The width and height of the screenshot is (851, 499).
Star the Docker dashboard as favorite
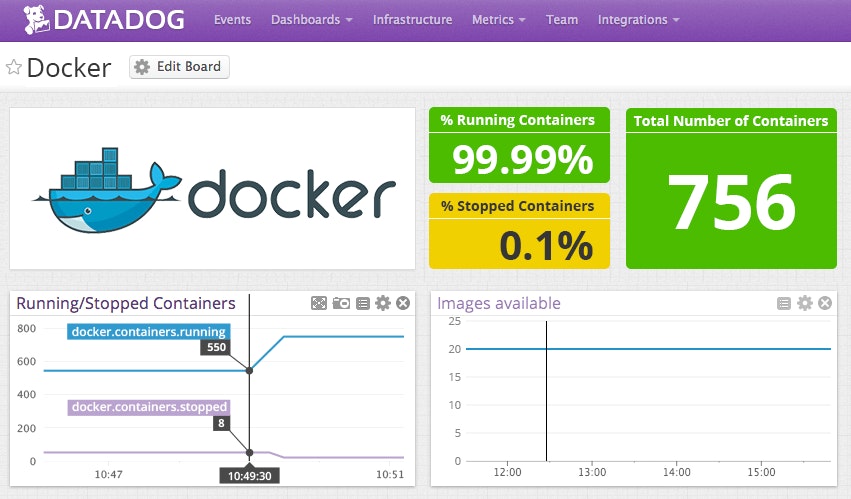point(14,67)
